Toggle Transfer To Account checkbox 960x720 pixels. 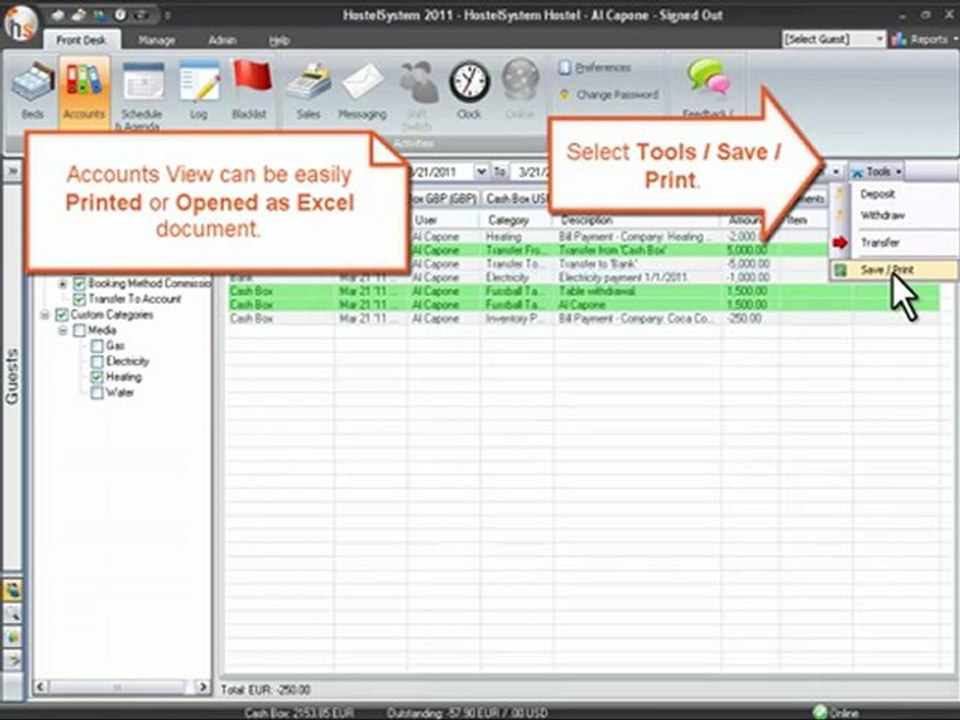tap(79, 299)
